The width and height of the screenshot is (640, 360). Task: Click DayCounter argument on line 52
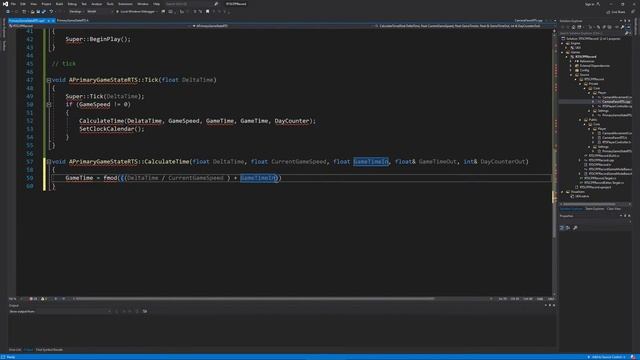point(292,121)
